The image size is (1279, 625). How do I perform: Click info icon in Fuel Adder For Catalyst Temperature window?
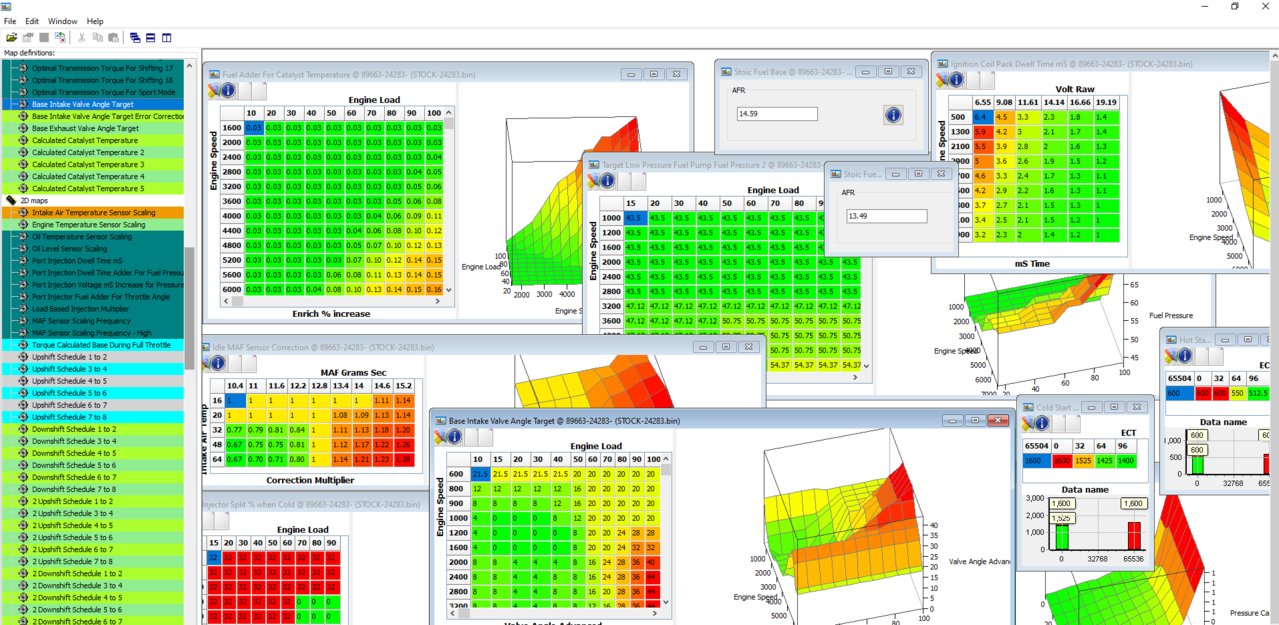(227, 90)
